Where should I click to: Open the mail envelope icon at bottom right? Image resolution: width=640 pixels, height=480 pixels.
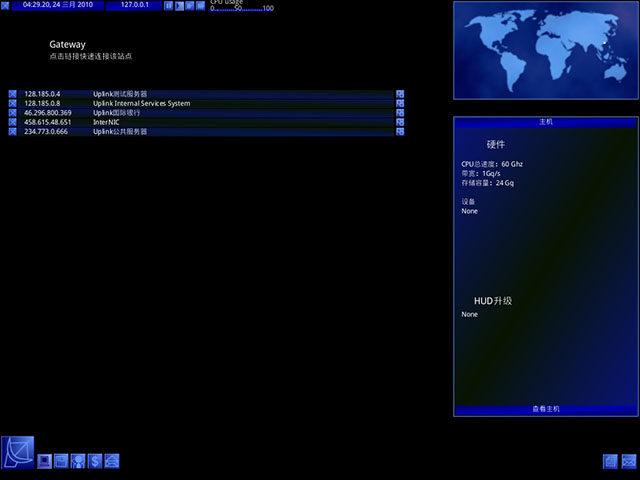coord(629,462)
